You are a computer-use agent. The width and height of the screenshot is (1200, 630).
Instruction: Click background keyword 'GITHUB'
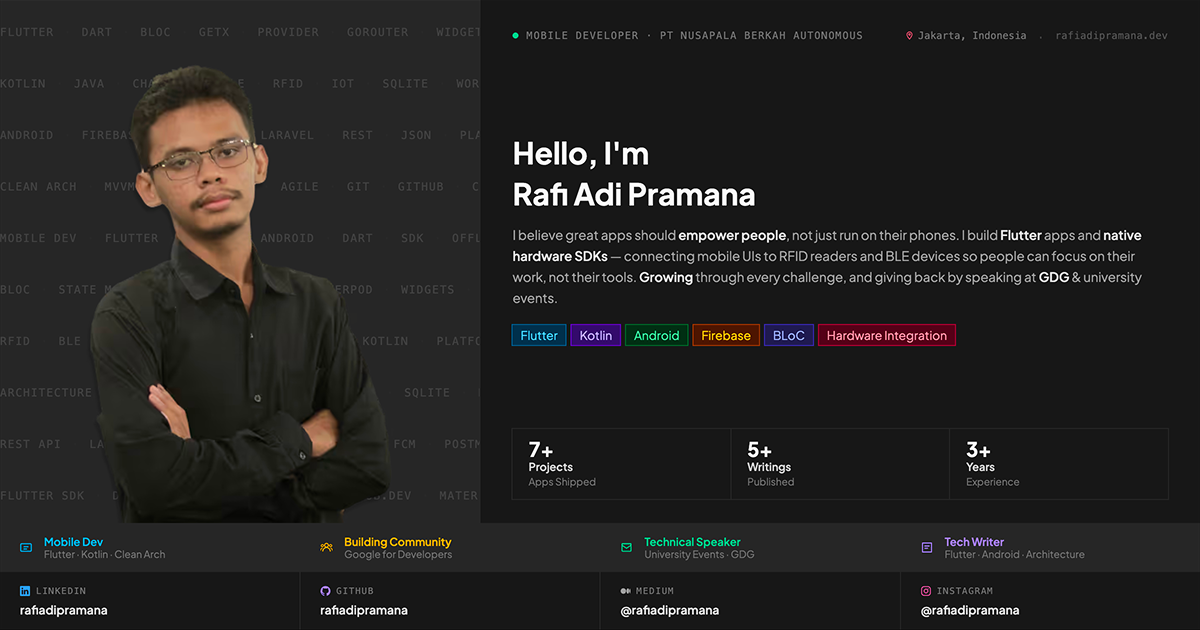(421, 187)
